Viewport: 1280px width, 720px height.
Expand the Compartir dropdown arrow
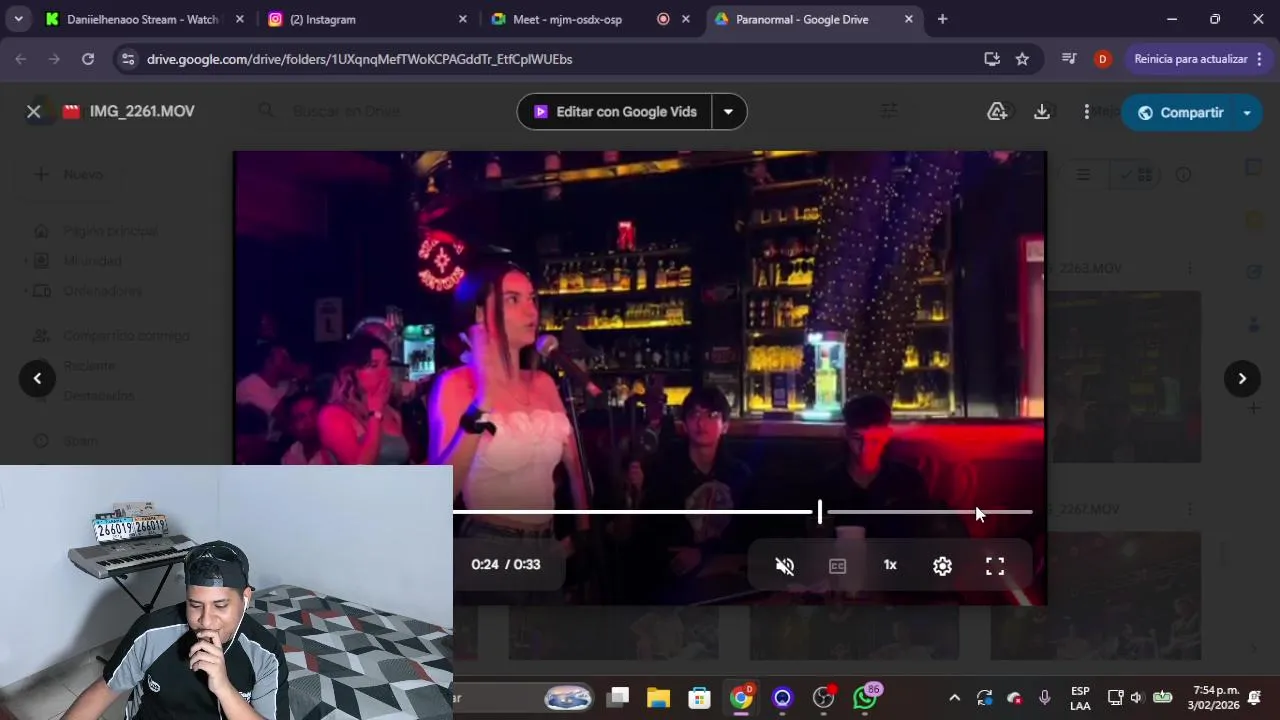[1247, 112]
